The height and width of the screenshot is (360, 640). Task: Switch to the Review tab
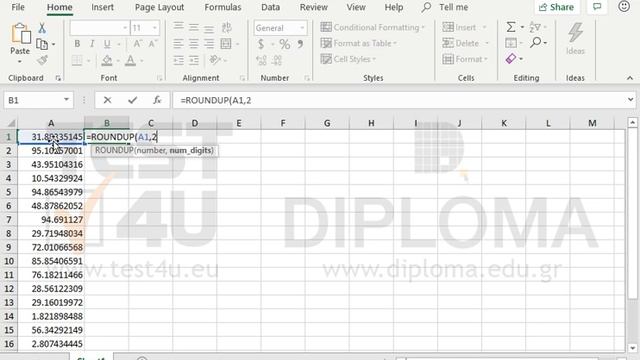point(313,7)
